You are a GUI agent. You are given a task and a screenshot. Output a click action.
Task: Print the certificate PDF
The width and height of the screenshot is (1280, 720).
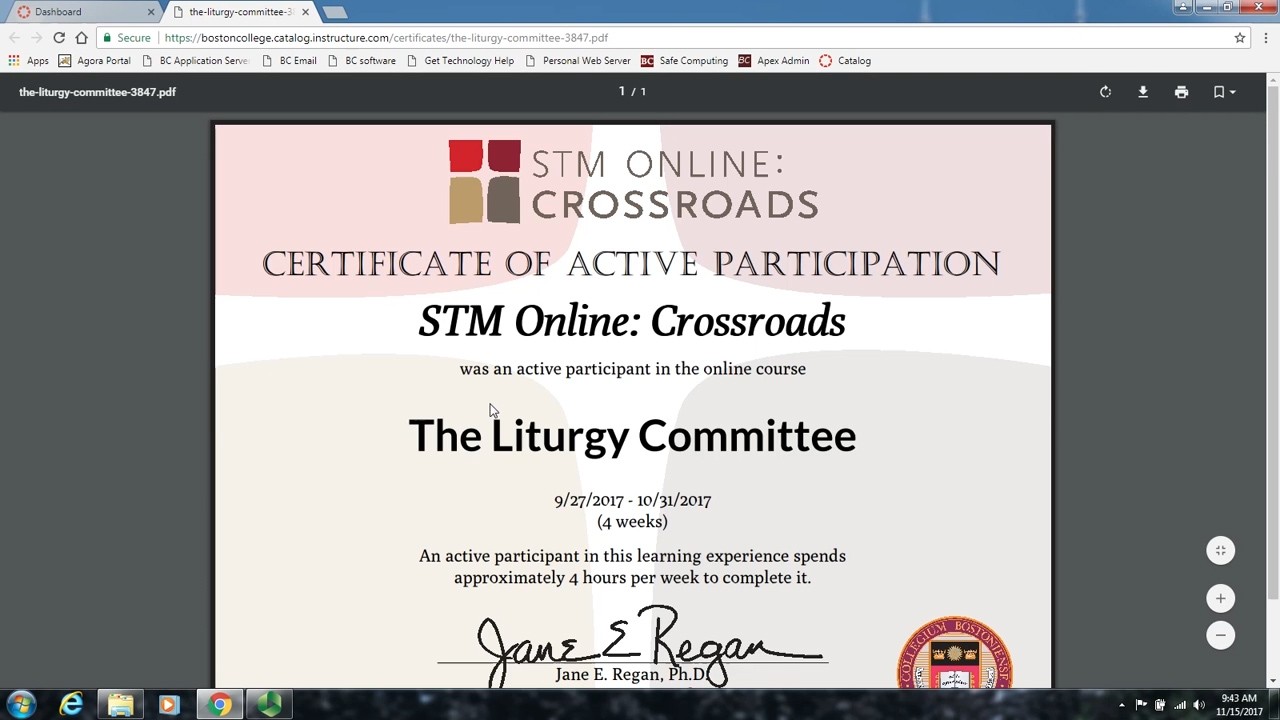[1181, 92]
